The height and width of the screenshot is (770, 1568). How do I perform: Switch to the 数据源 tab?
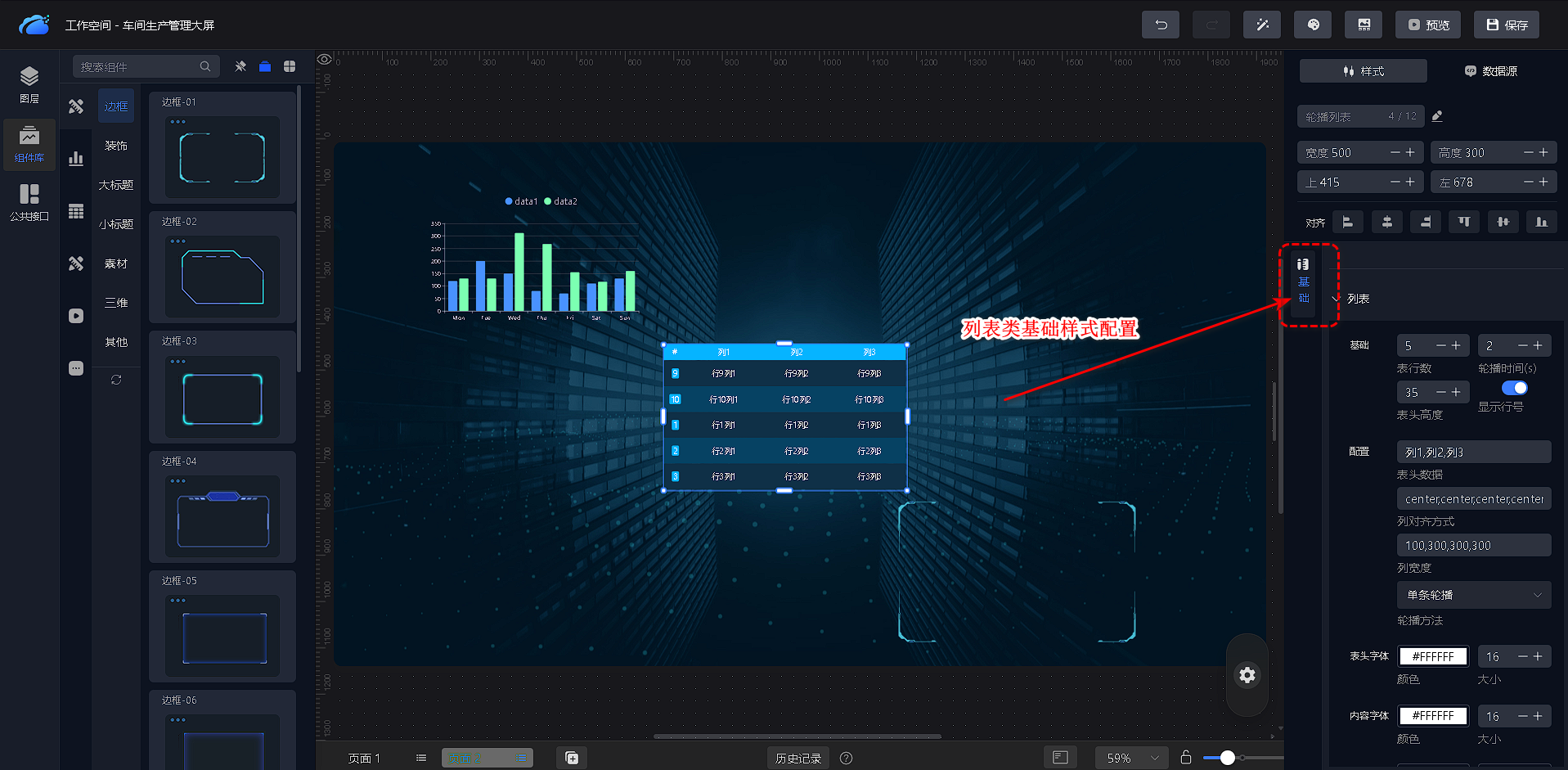(1490, 71)
